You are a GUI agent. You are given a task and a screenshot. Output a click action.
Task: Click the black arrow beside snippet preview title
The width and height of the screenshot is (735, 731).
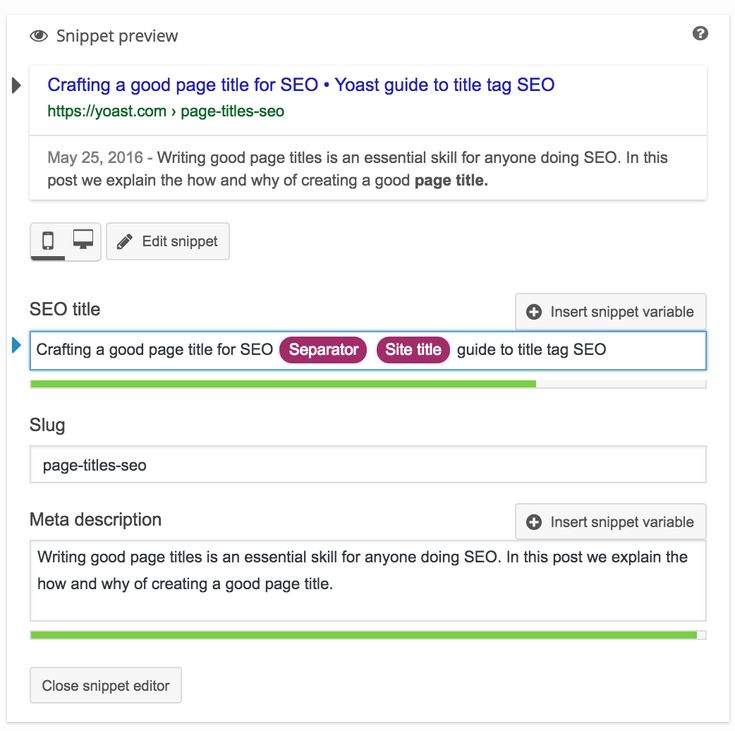pyautogui.click(x=16, y=85)
